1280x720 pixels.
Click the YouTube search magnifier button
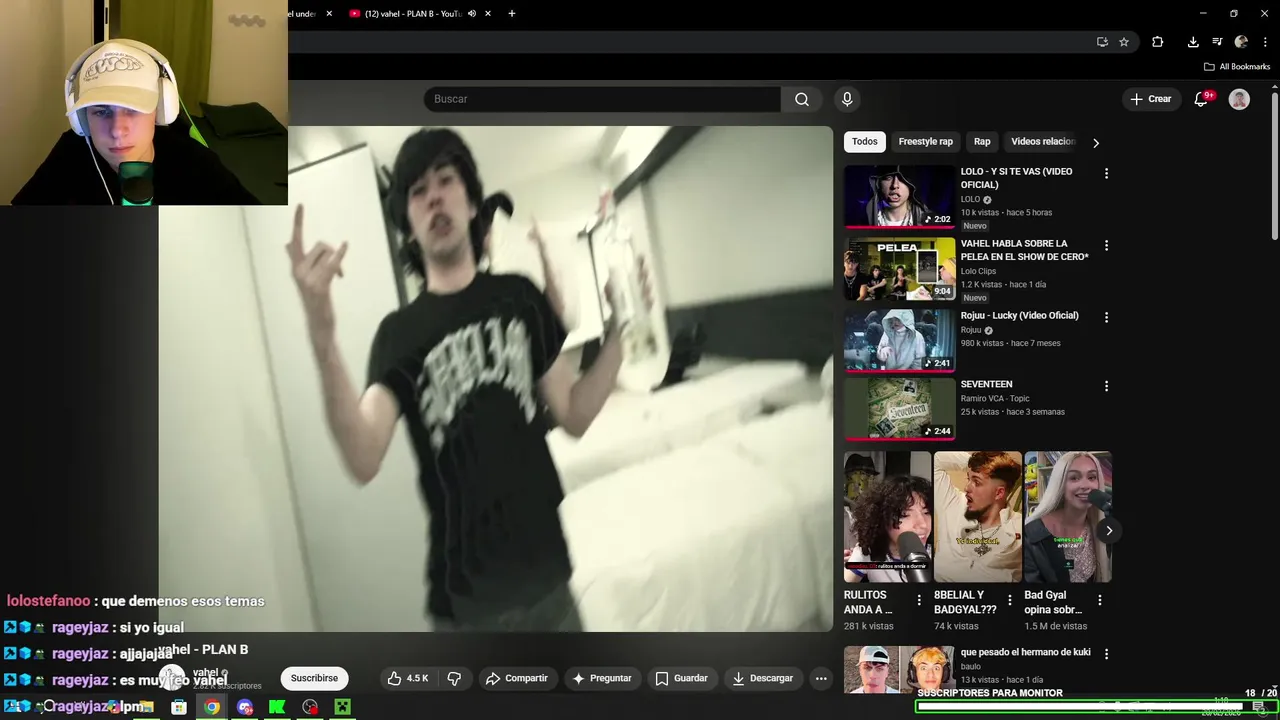point(801,99)
